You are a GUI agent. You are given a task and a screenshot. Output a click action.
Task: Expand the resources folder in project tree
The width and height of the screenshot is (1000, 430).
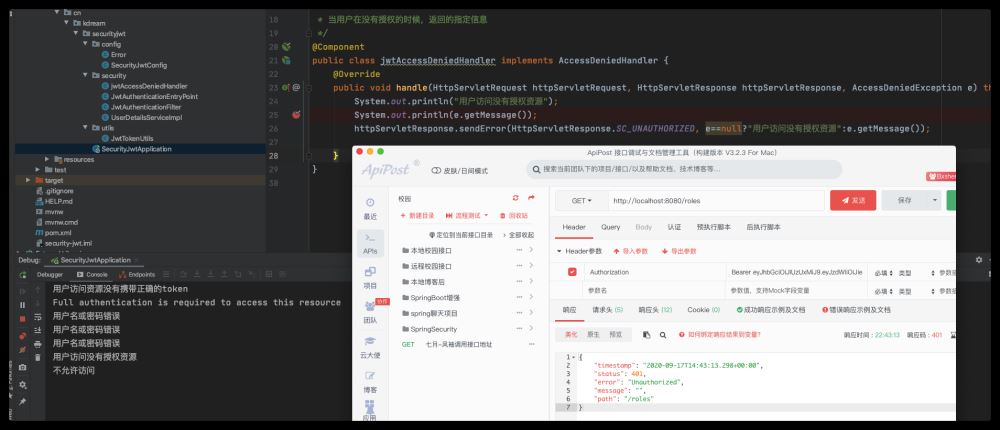(x=47, y=159)
